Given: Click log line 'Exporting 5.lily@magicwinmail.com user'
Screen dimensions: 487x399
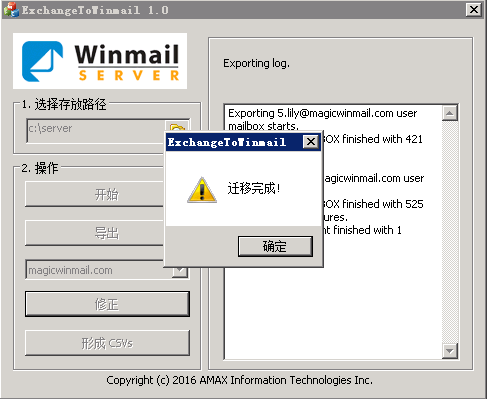Looking at the screenshot, I should tap(323, 113).
